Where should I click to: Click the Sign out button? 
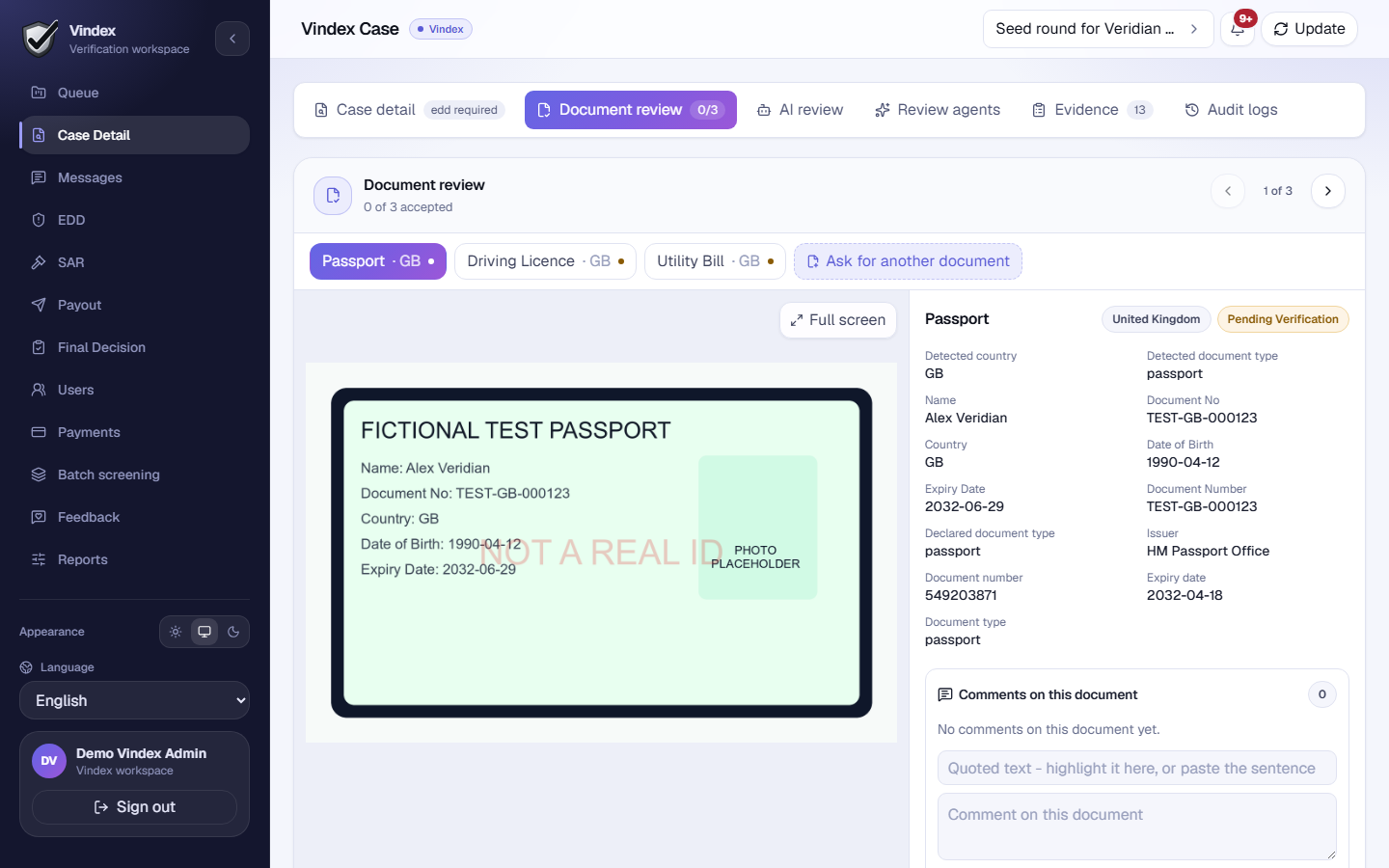pyautogui.click(x=134, y=807)
